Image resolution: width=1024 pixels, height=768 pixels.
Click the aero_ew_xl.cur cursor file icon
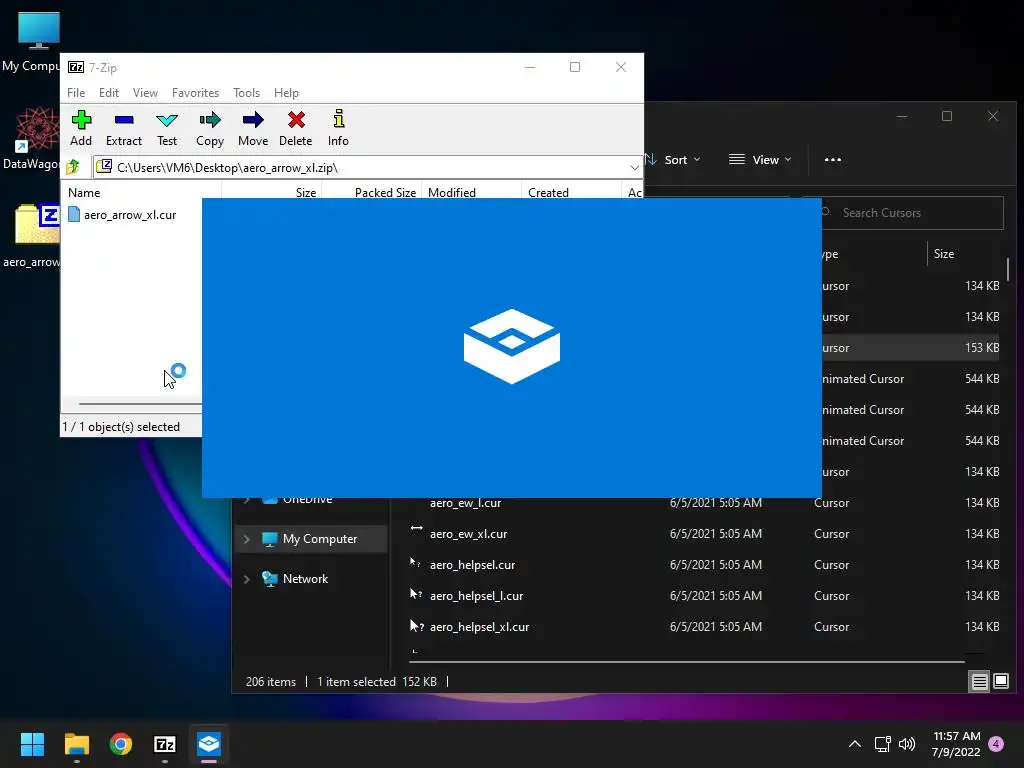click(416, 529)
